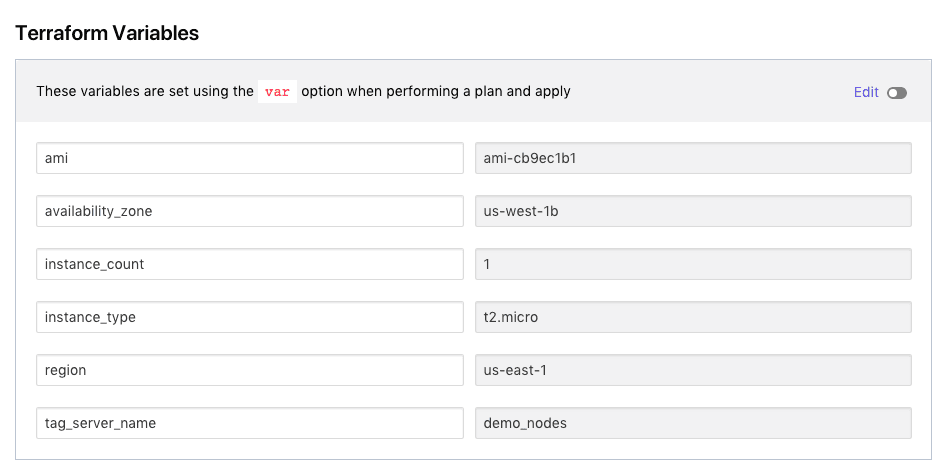Image resolution: width=946 pixels, height=471 pixels.
Task: Click the instance_type name field
Action: 249,317
